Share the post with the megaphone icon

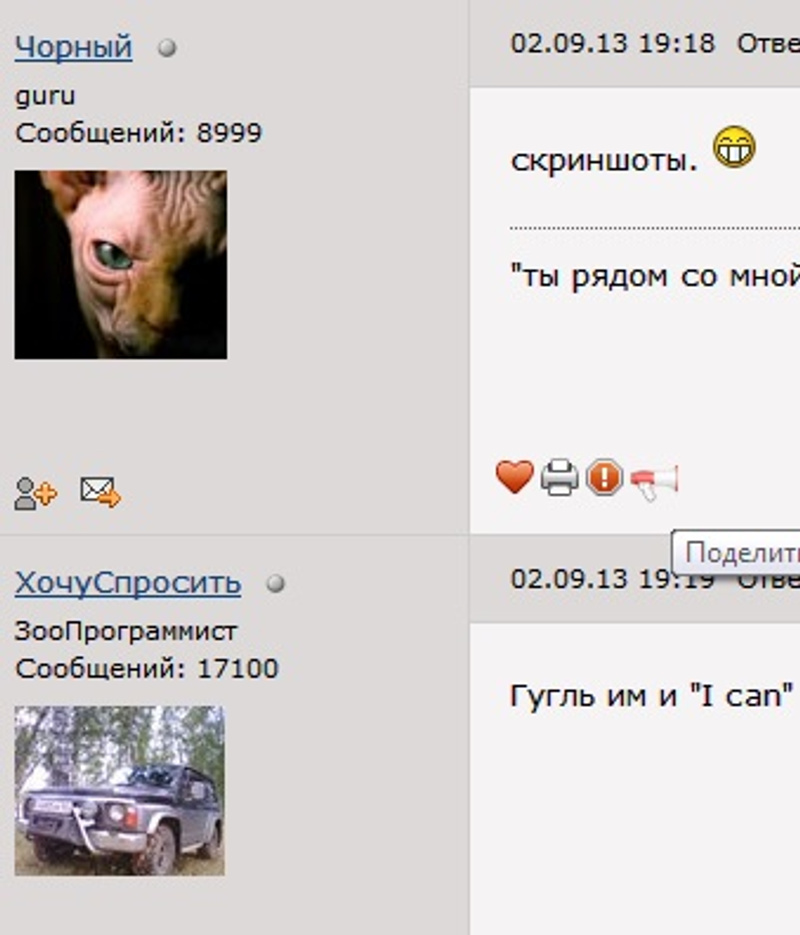[654, 481]
